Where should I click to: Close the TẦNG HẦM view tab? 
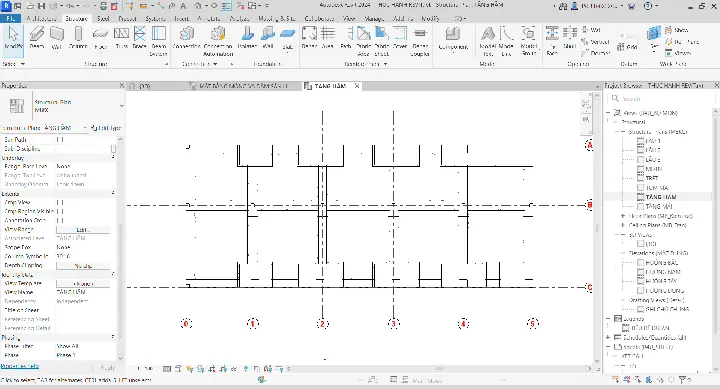pos(357,86)
